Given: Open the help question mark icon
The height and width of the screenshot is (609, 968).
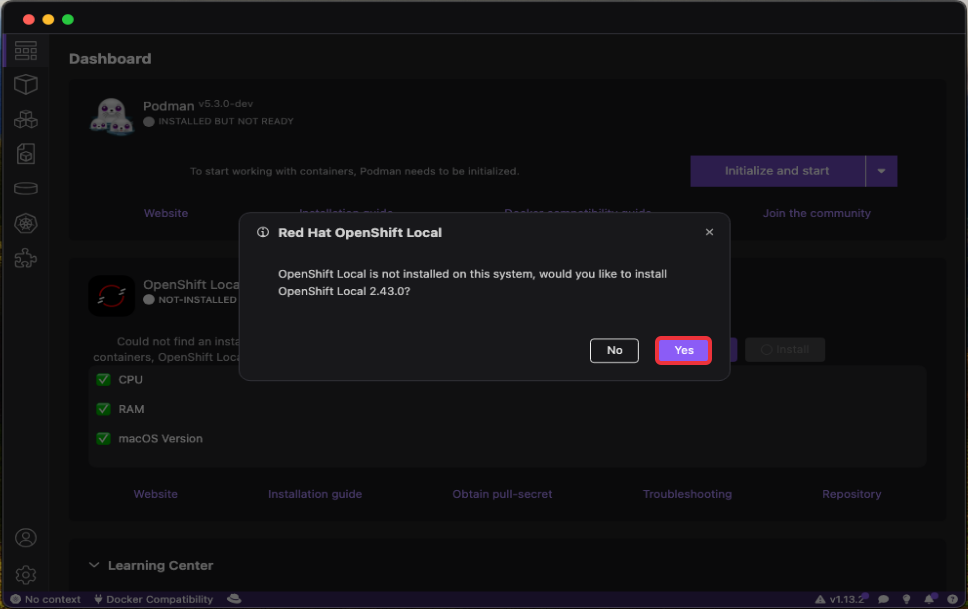Looking at the screenshot, I should pos(953,599).
